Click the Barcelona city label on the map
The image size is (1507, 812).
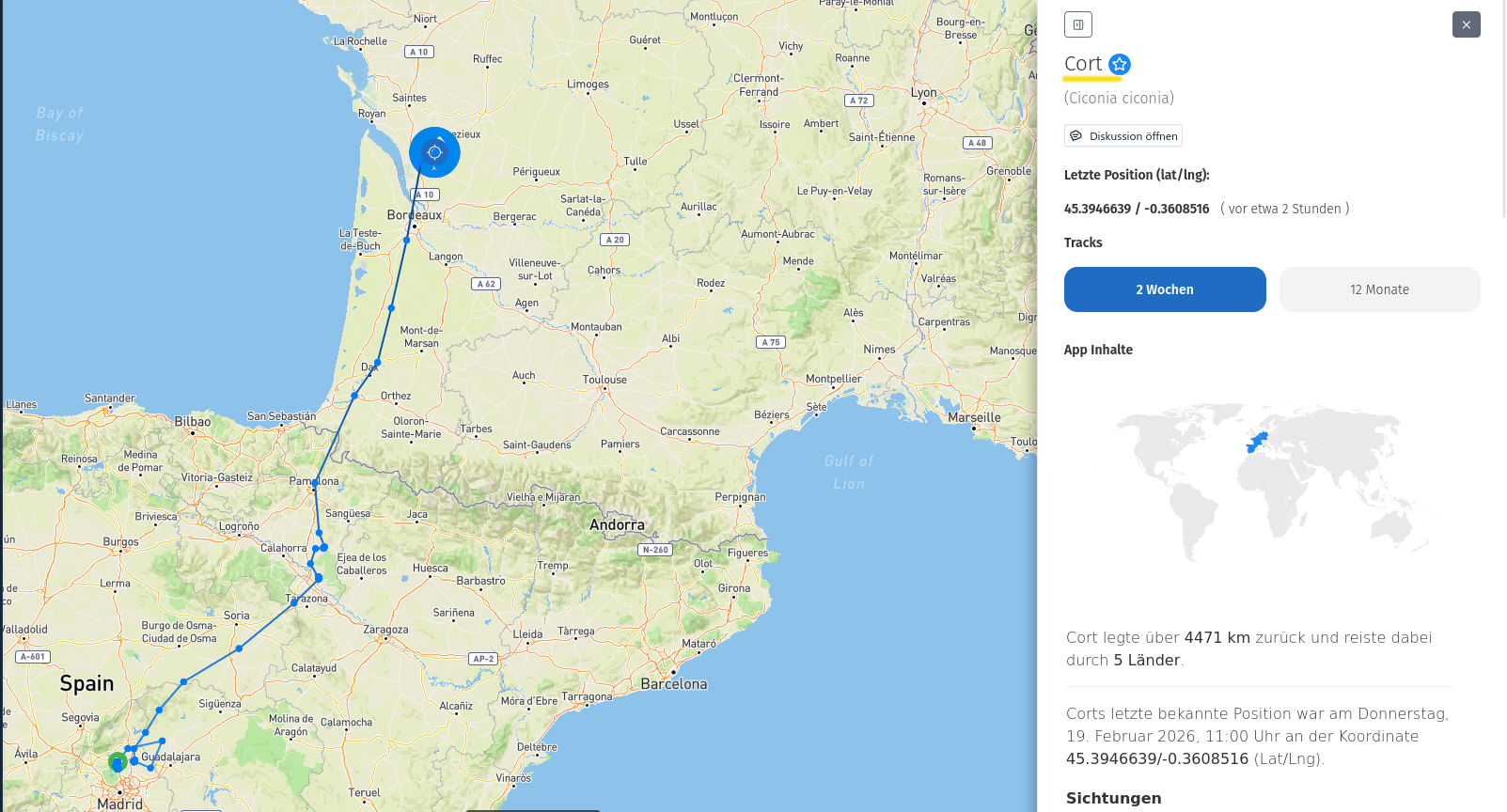pos(673,684)
